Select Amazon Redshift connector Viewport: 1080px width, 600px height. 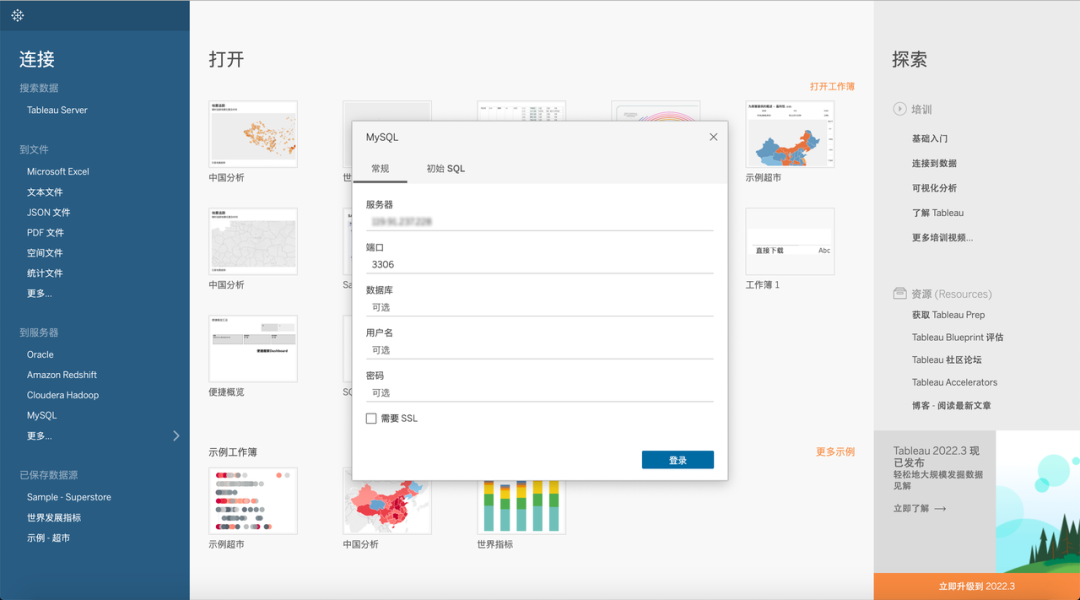(62, 375)
